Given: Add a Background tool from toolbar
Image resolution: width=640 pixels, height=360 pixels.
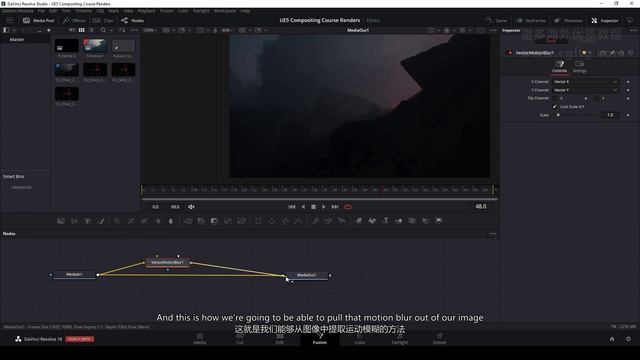Looking at the screenshot, I should [x=61, y=221].
